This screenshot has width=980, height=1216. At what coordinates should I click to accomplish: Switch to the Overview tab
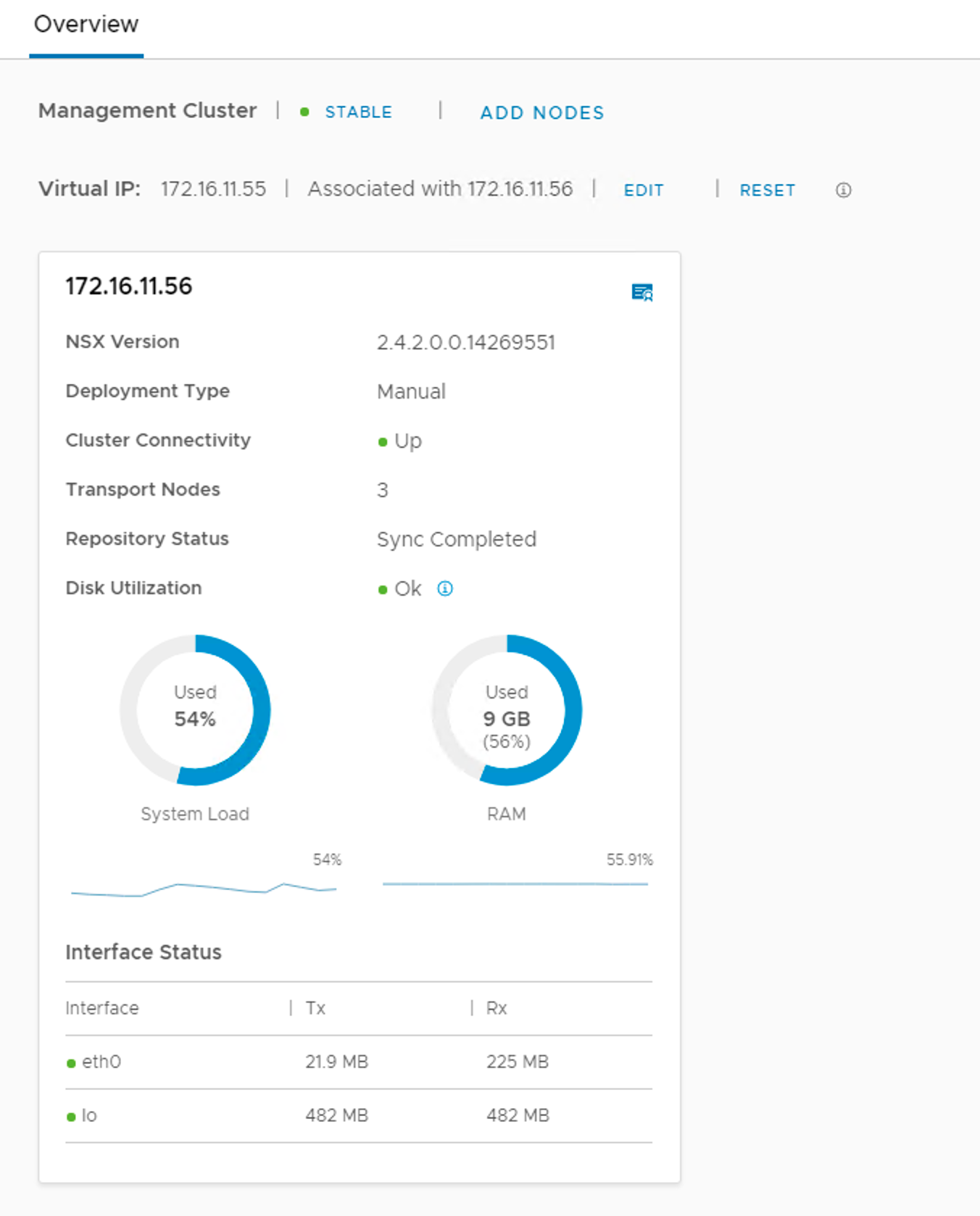pos(86,25)
